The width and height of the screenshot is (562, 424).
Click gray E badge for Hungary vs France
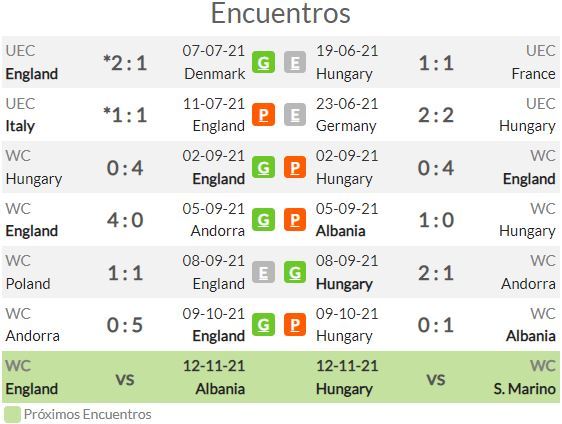295,62
